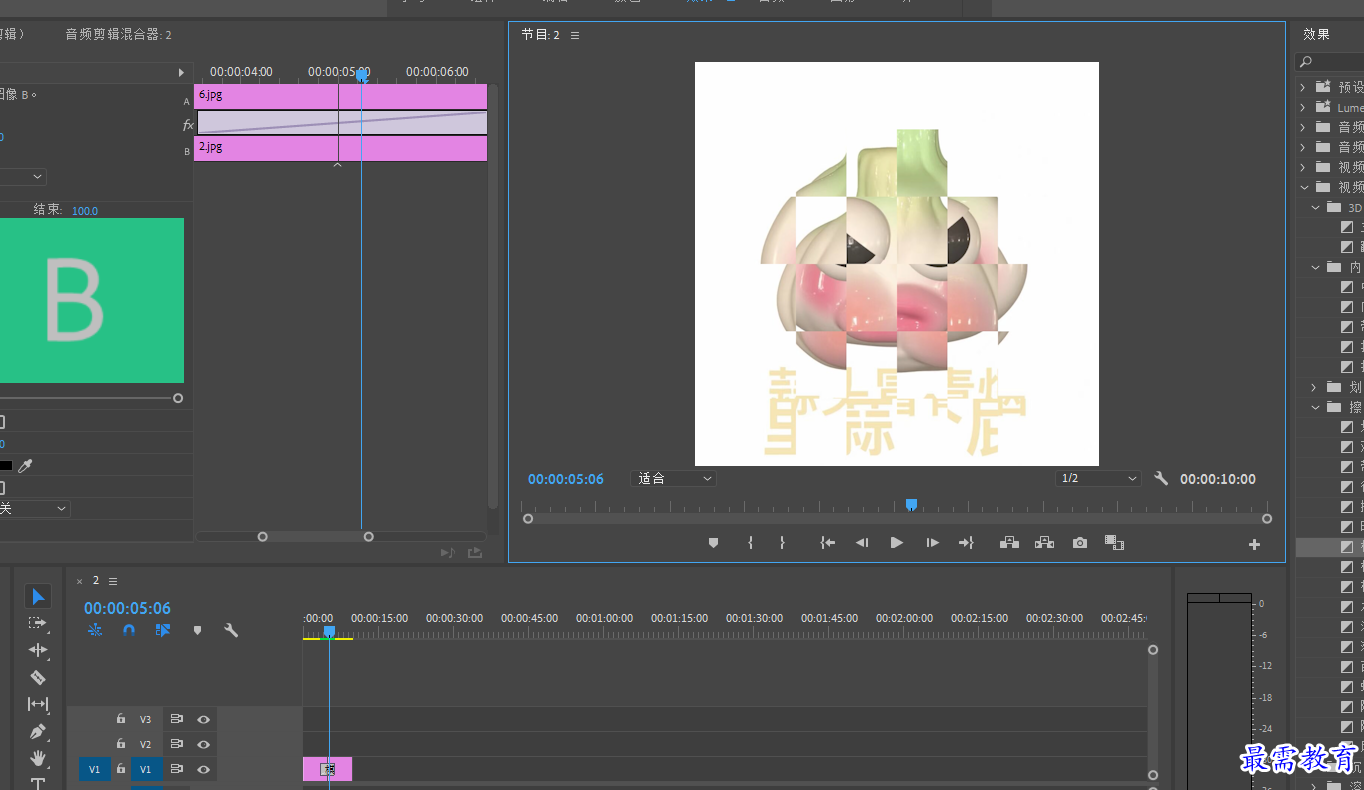1364x790 pixels.
Task: Open the playback resolution 1/2 dropdown
Action: (x=1098, y=479)
